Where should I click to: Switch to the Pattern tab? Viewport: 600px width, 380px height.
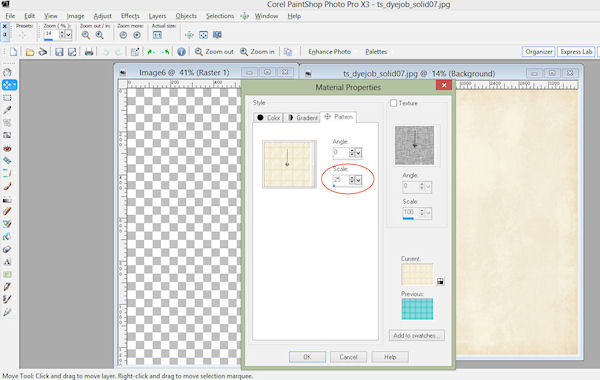(339, 117)
